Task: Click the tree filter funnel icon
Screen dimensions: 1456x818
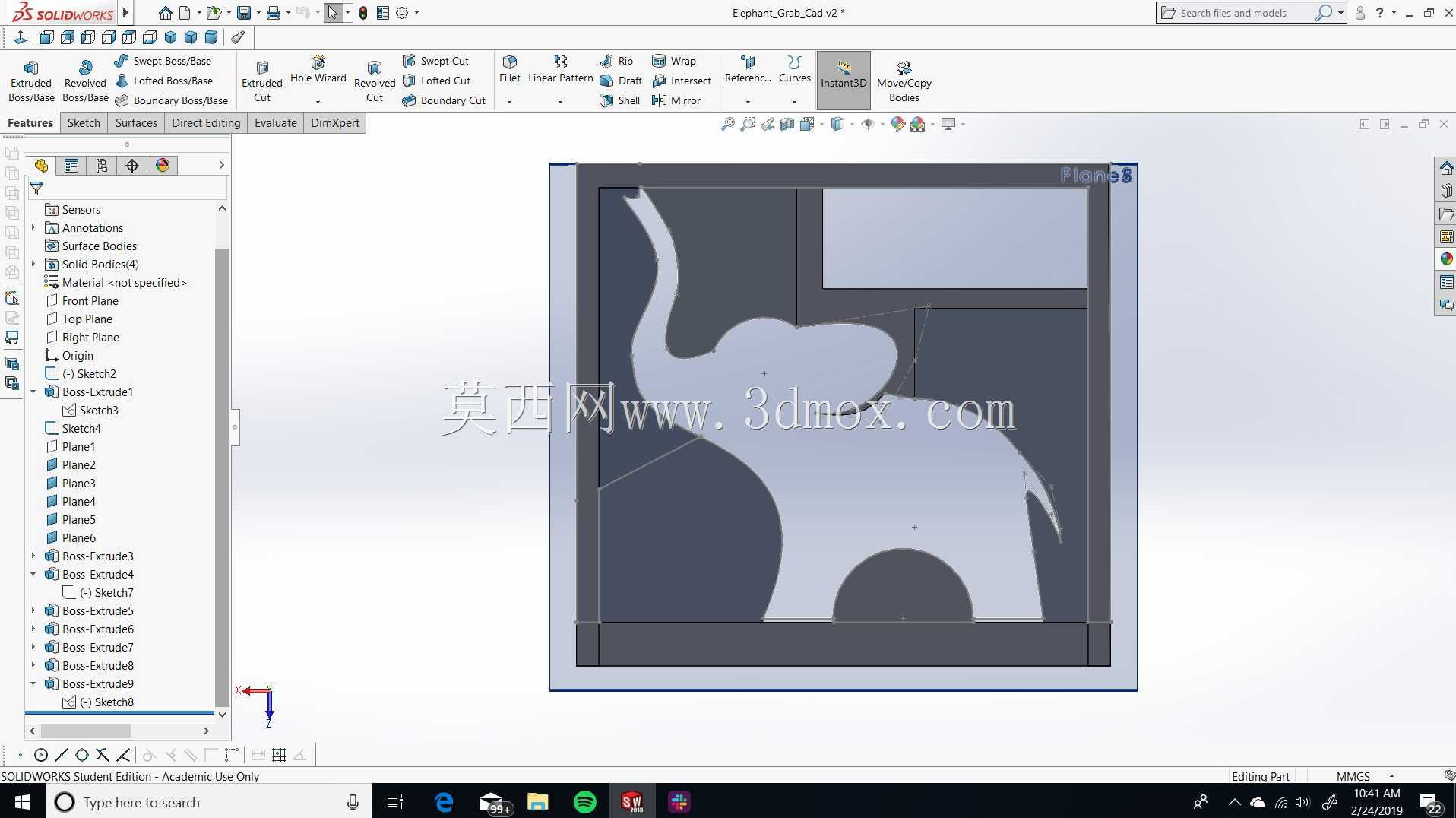Action: (36, 189)
